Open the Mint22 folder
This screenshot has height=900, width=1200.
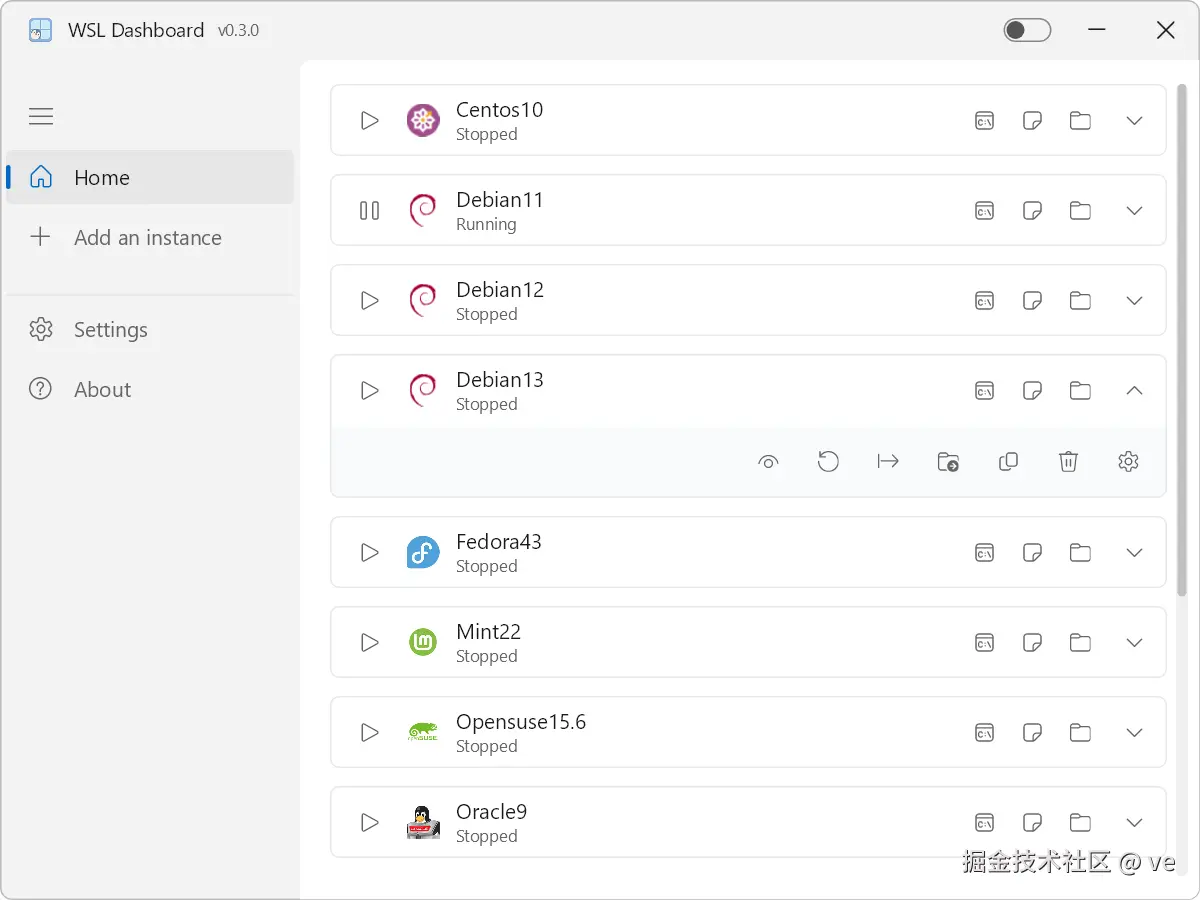[x=1080, y=643]
